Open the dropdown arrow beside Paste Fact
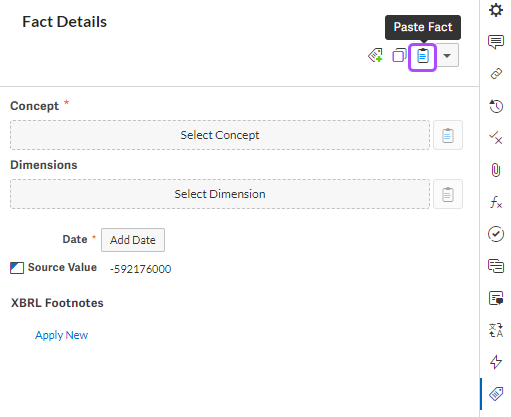This screenshot has height=417, width=511. click(447, 56)
